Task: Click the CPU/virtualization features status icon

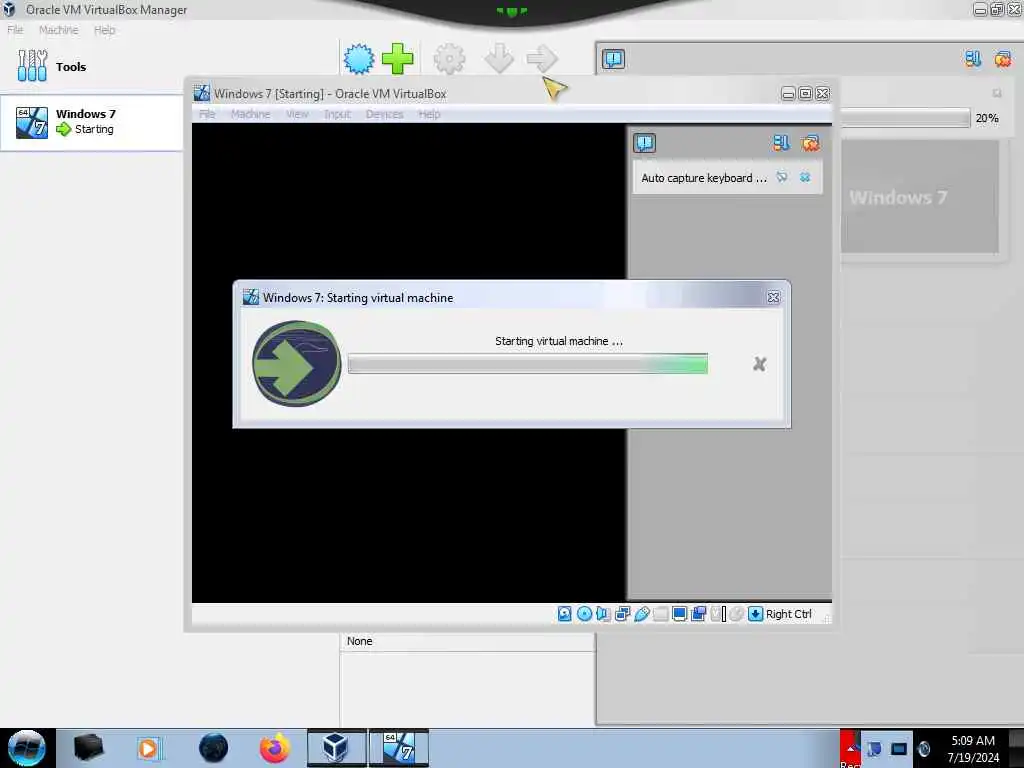Action: [x=718, y=614]
